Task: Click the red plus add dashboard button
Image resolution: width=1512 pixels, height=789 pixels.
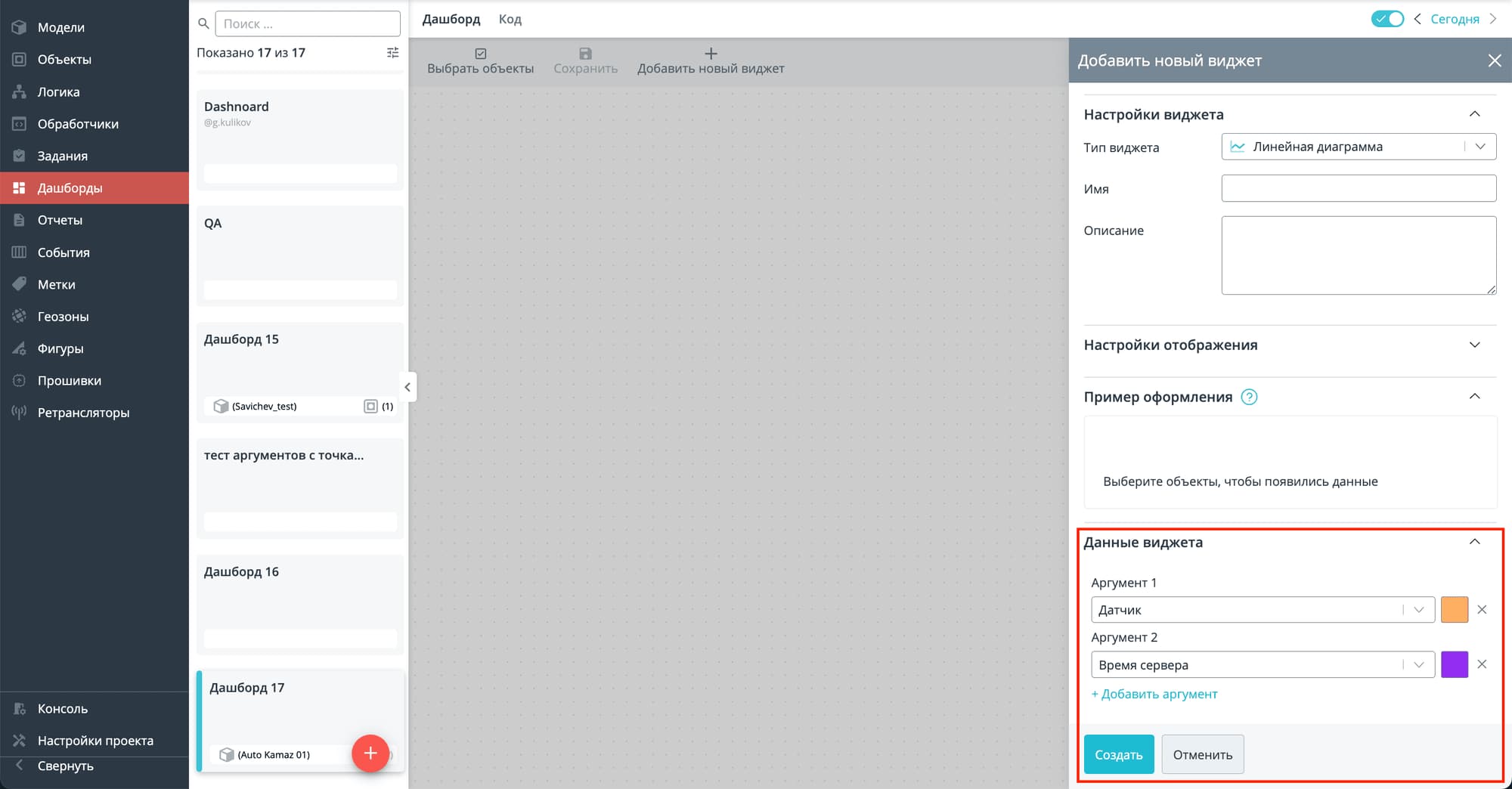Action: click(x=370, y=753)
